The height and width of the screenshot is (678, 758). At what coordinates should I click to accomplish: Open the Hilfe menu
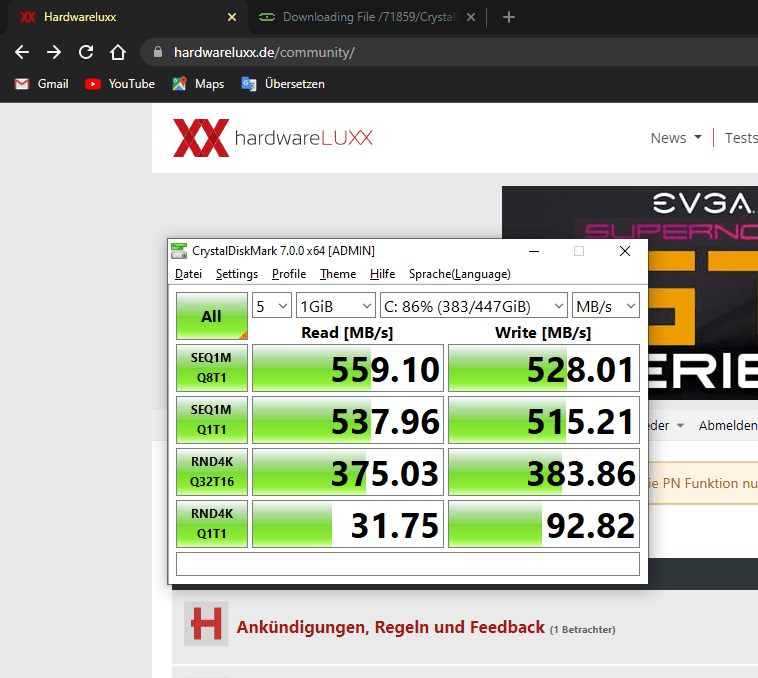[x=382, y=274]
